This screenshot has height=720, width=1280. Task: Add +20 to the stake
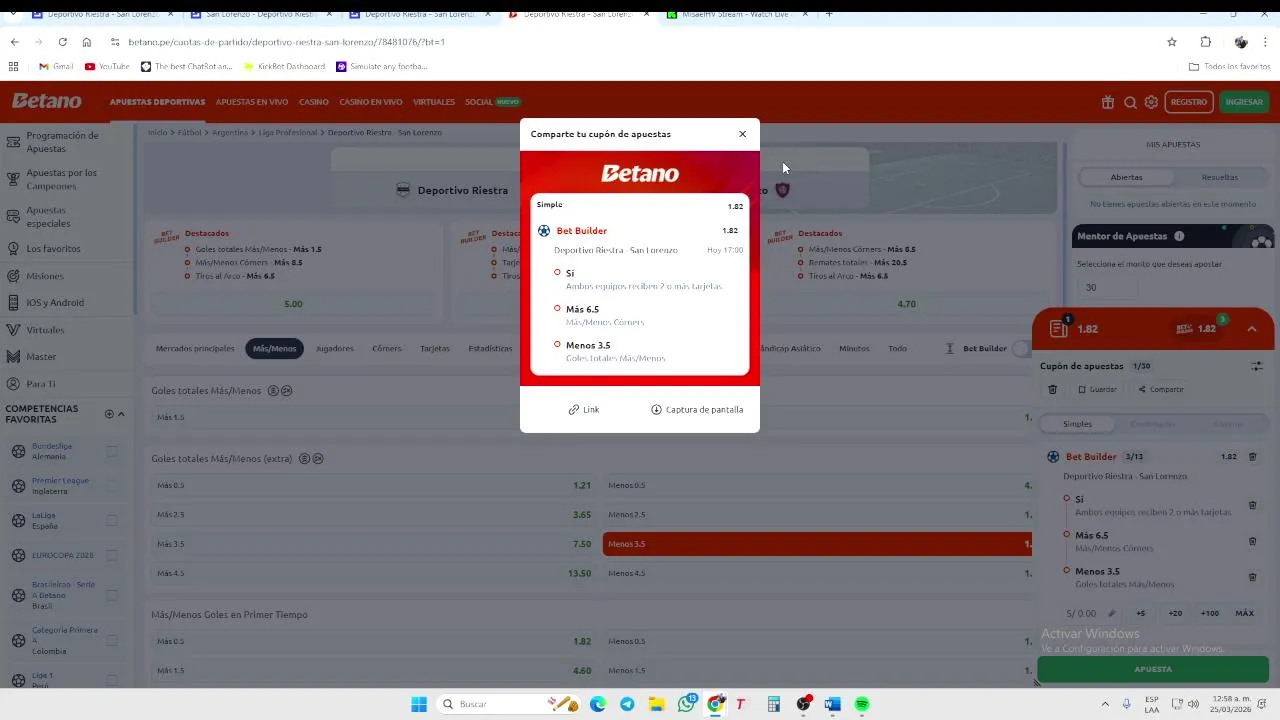click(1175, 614)
